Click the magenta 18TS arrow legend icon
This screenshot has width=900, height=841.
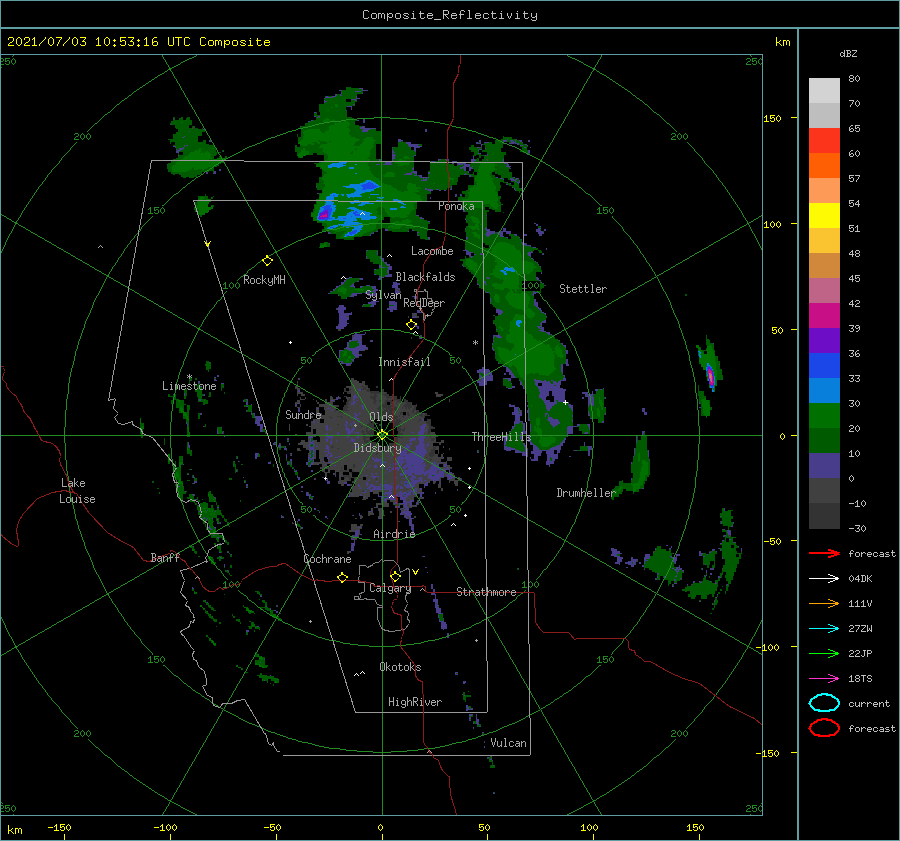pyautogui.click(x=824, y=679)
